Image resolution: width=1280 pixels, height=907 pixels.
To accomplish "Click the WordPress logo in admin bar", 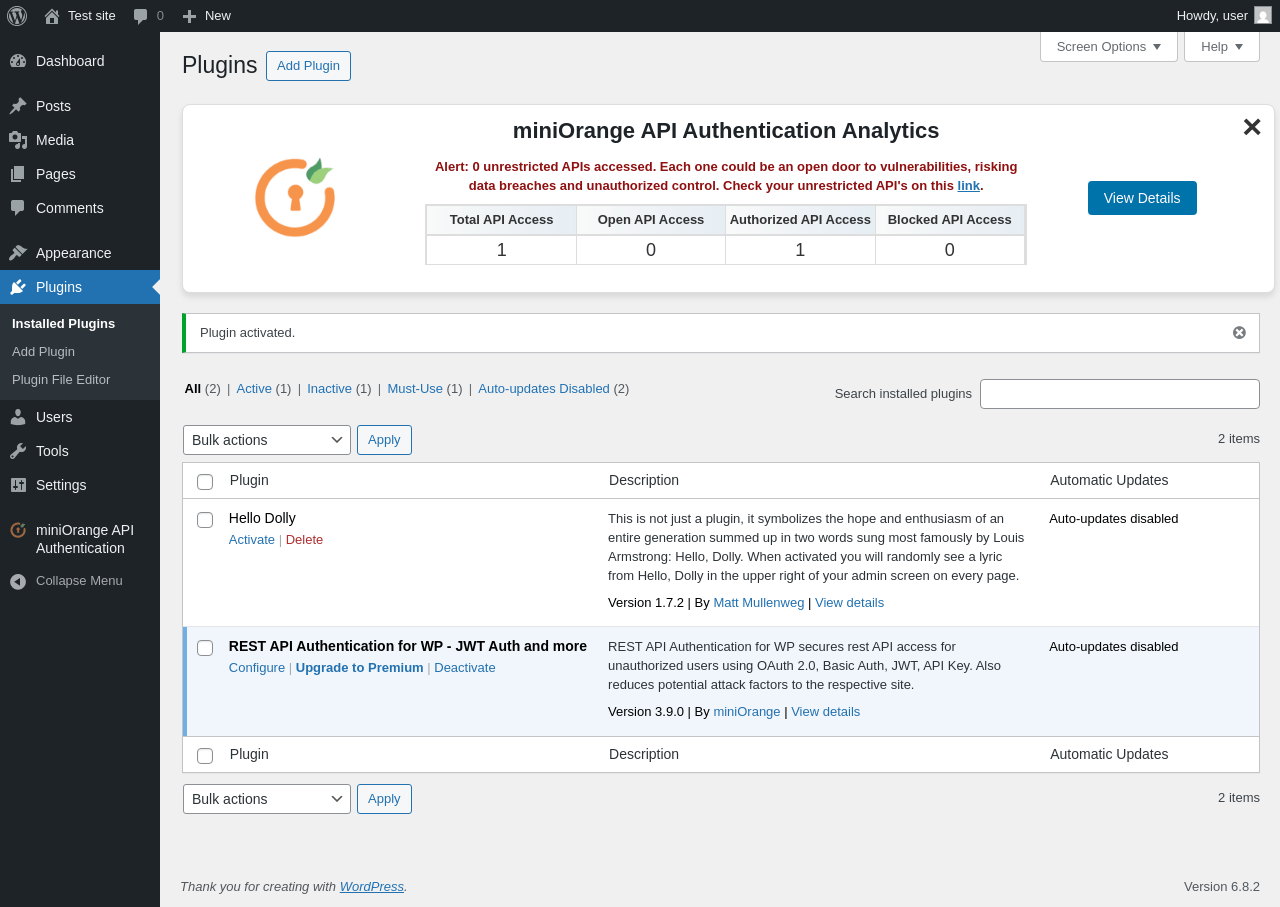I will point(17,16).
